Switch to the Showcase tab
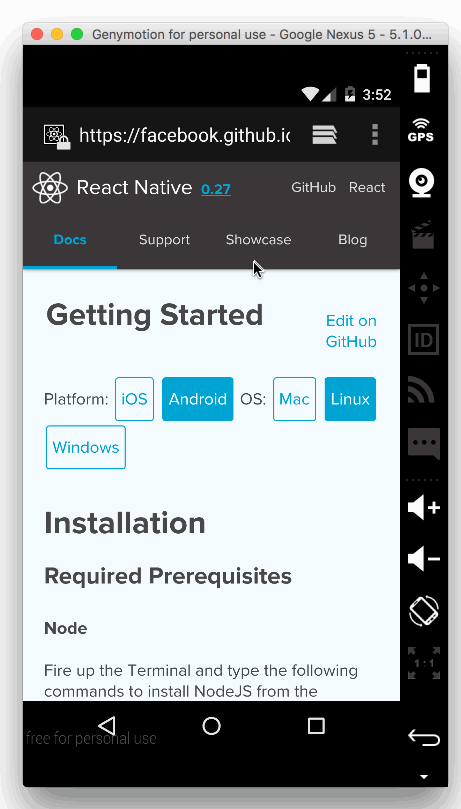461x809 pixels. pyautogui.click(x=258, y=239)
